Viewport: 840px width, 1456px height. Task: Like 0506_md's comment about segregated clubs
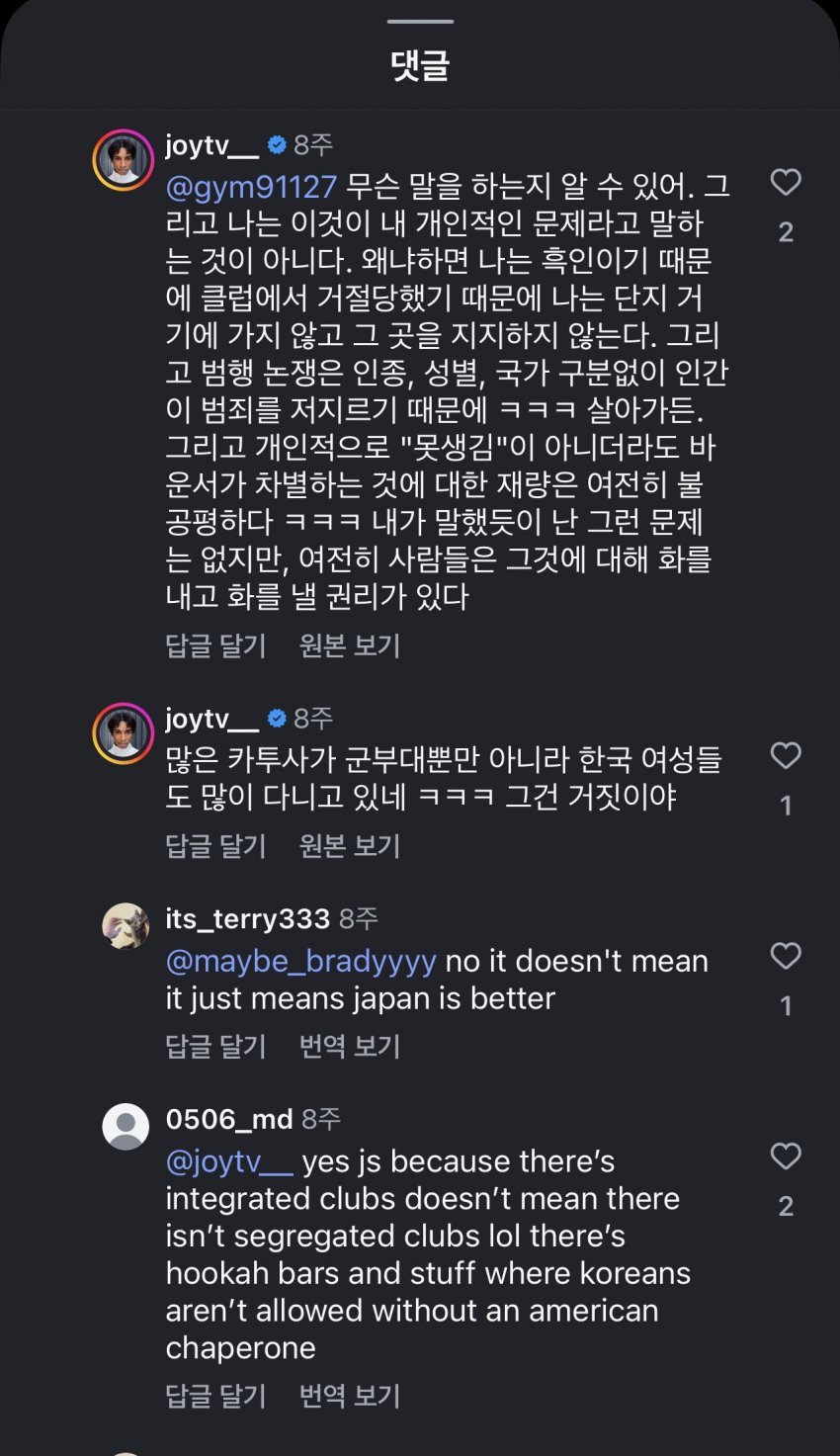tap(785, 1156)
